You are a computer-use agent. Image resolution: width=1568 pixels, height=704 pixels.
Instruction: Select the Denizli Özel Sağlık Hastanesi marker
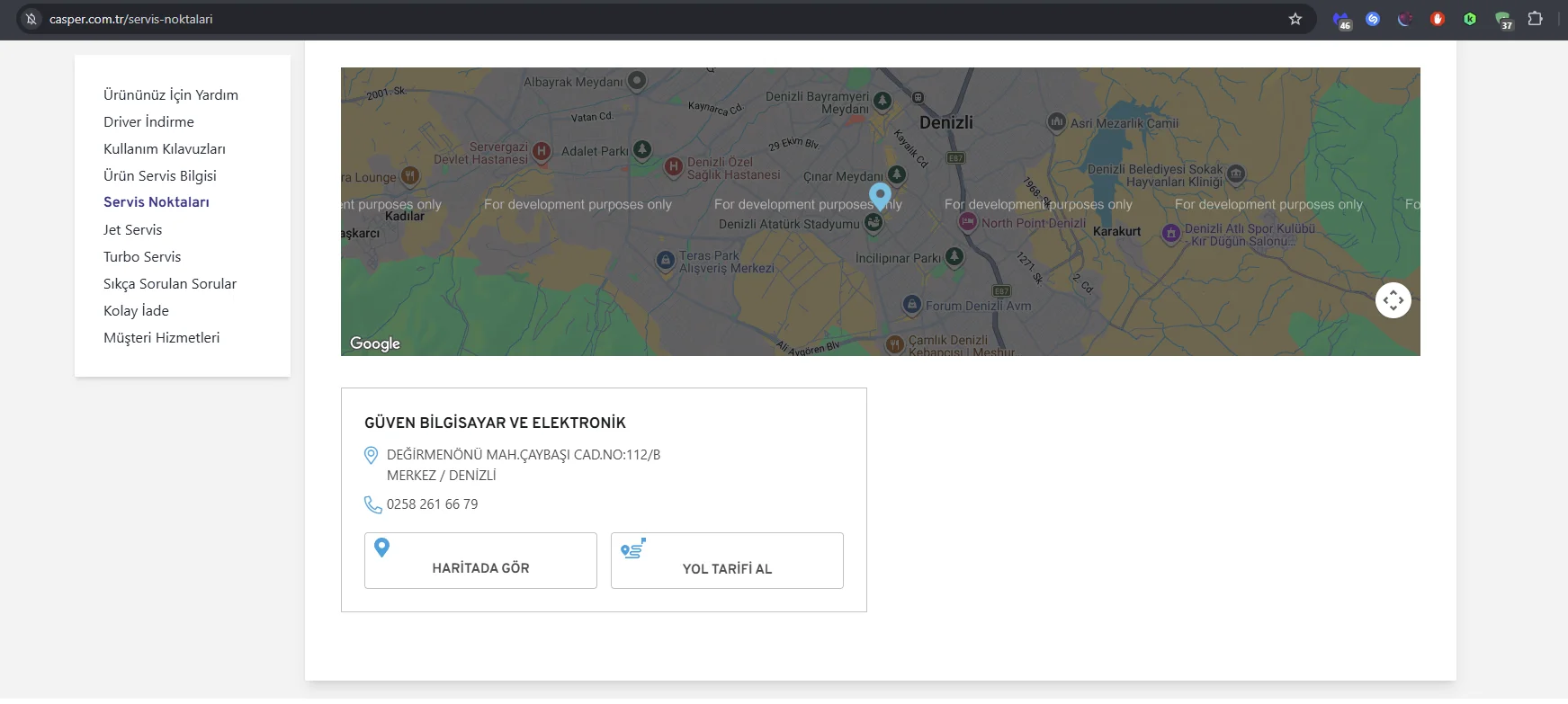click(x=674, y=166)
